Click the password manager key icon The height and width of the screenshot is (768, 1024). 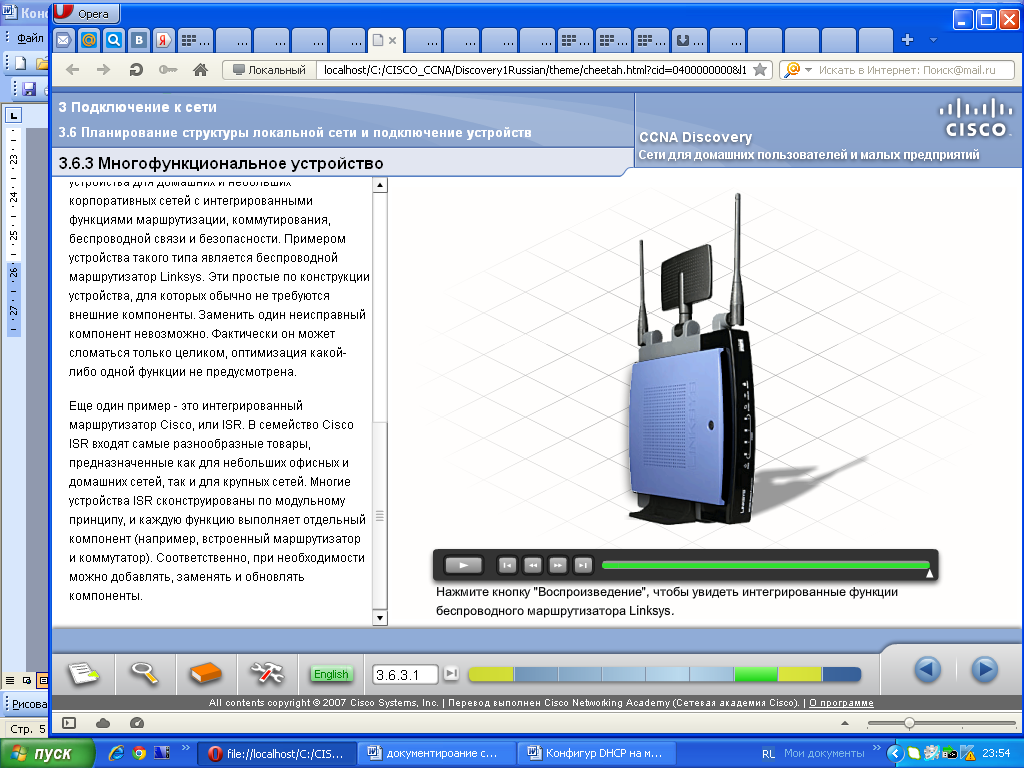coord(168,69)
